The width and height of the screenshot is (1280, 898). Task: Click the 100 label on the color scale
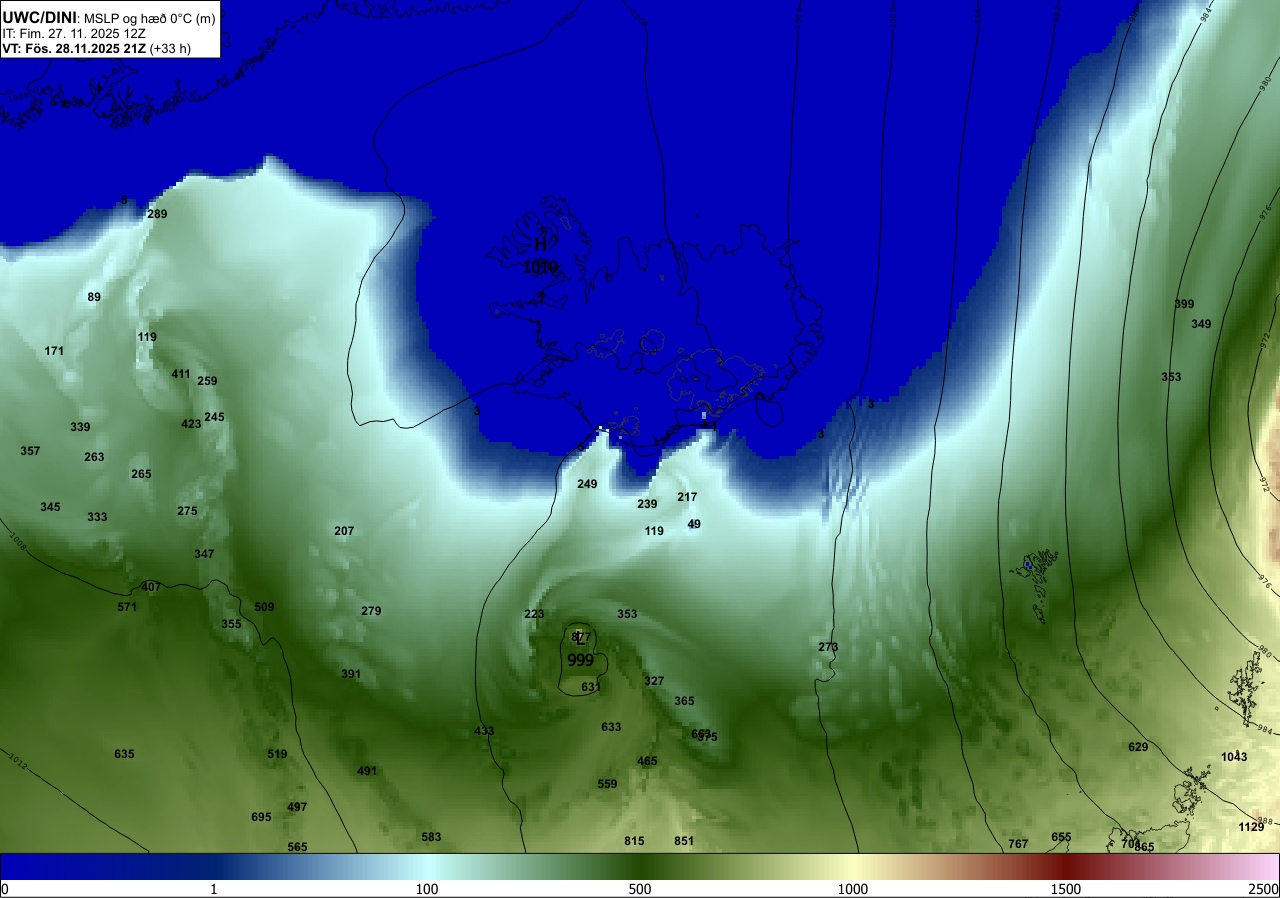click(427, 889)
